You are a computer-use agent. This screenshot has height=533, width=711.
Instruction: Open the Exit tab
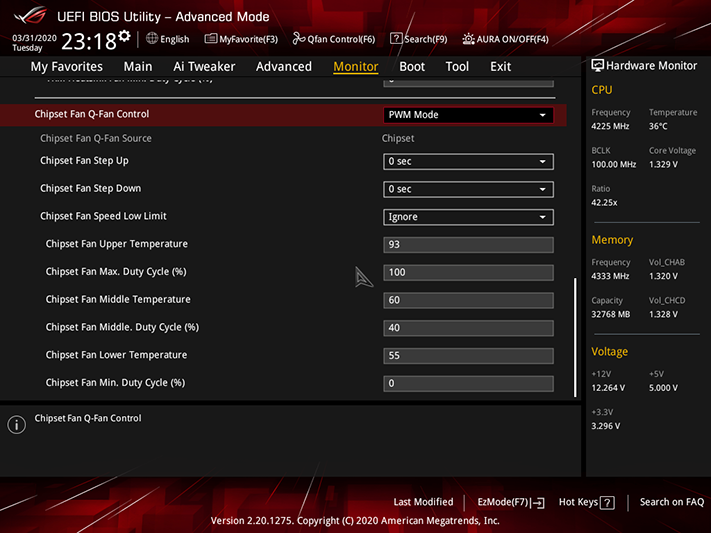pyautogui.click(x=500, y=67)
